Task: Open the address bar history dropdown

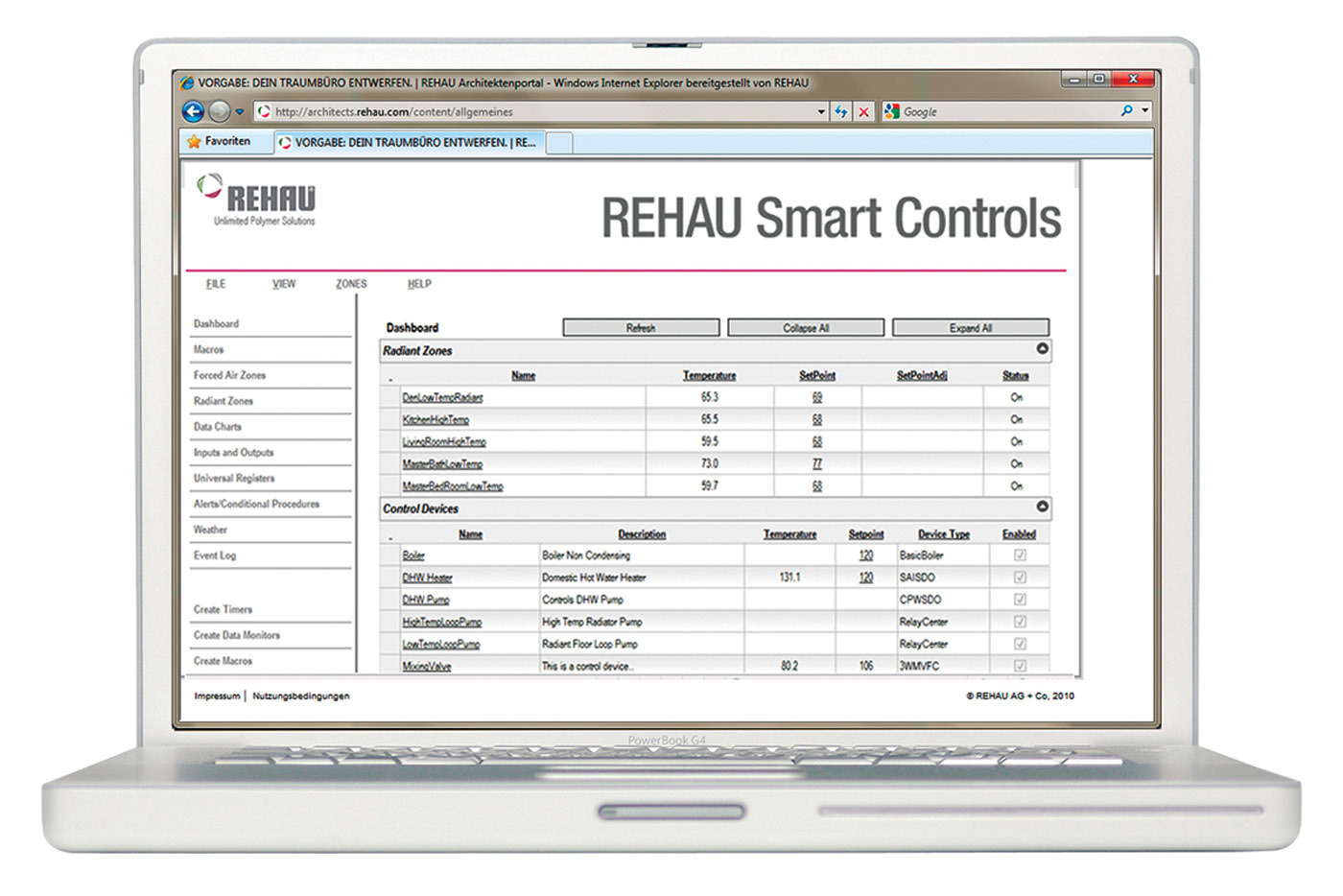Action: [821, 112]
